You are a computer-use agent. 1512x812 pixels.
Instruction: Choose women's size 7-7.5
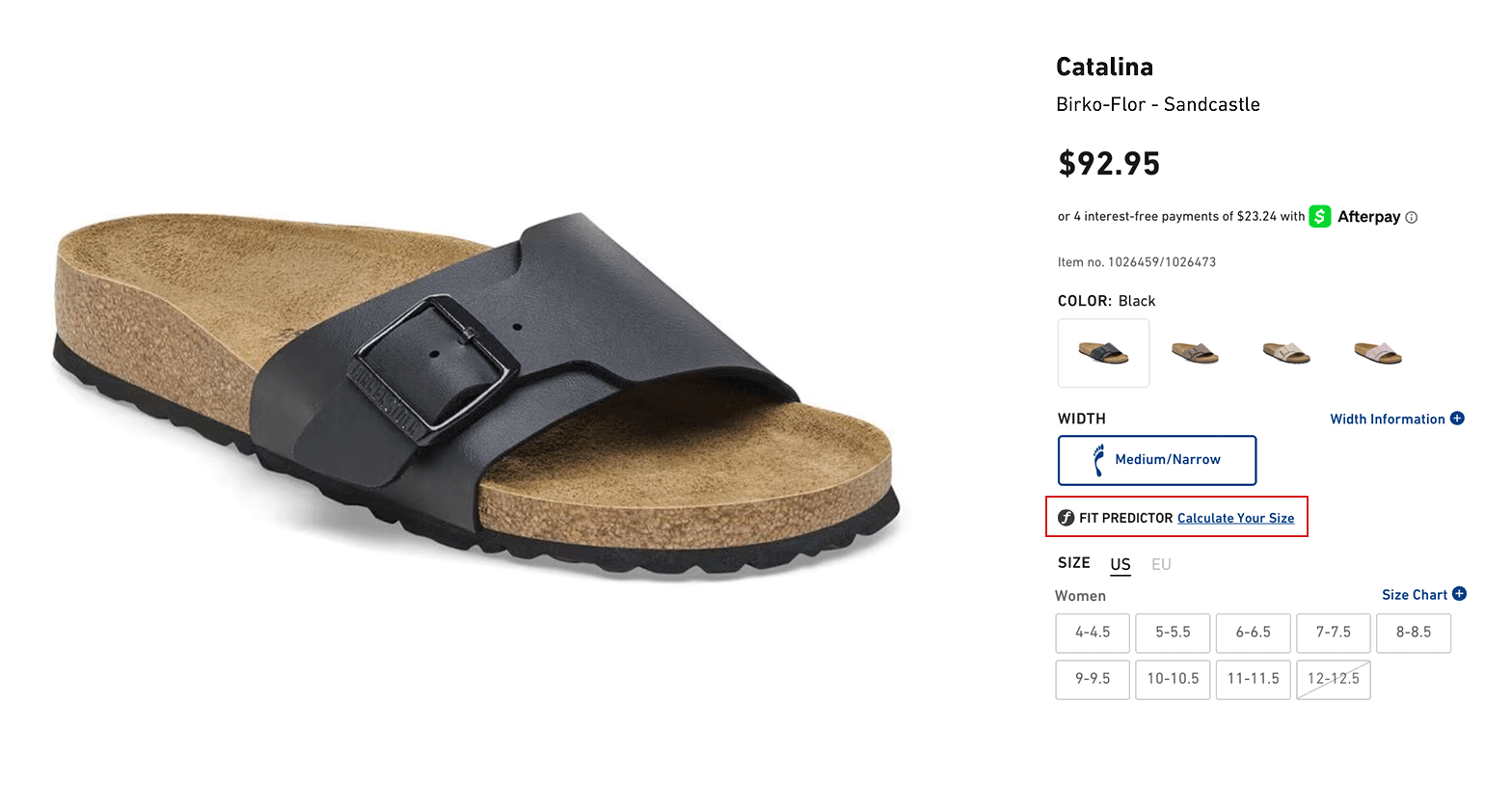(x=1333, y=633)
